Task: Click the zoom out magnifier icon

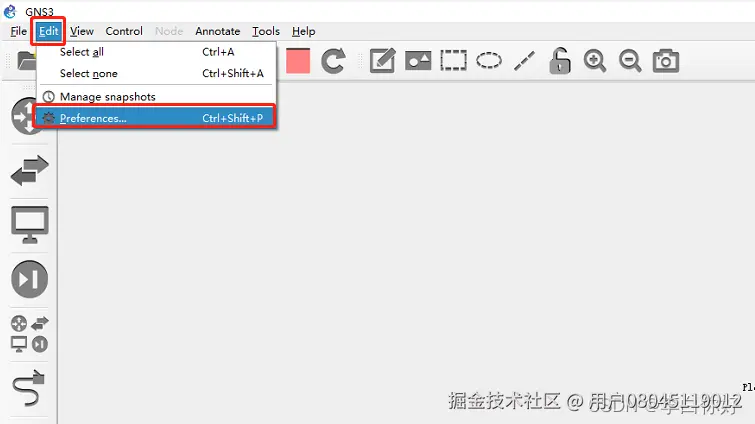Action: point(630,61)
